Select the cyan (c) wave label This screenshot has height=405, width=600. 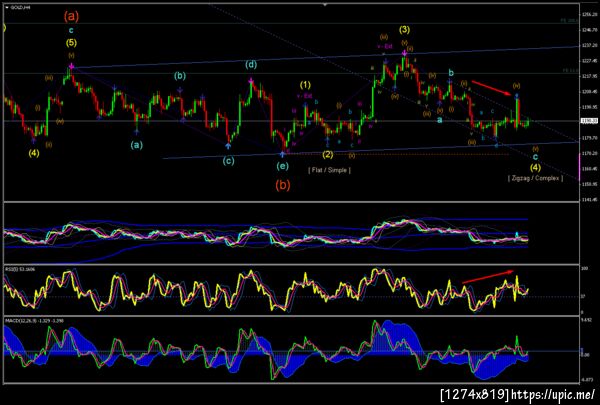click(228, 161)
